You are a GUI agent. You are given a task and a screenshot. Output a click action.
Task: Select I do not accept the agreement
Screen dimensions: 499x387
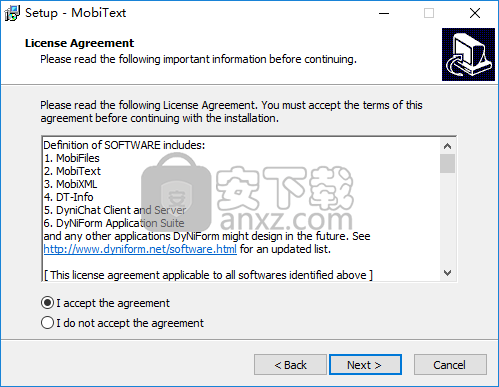122,323
